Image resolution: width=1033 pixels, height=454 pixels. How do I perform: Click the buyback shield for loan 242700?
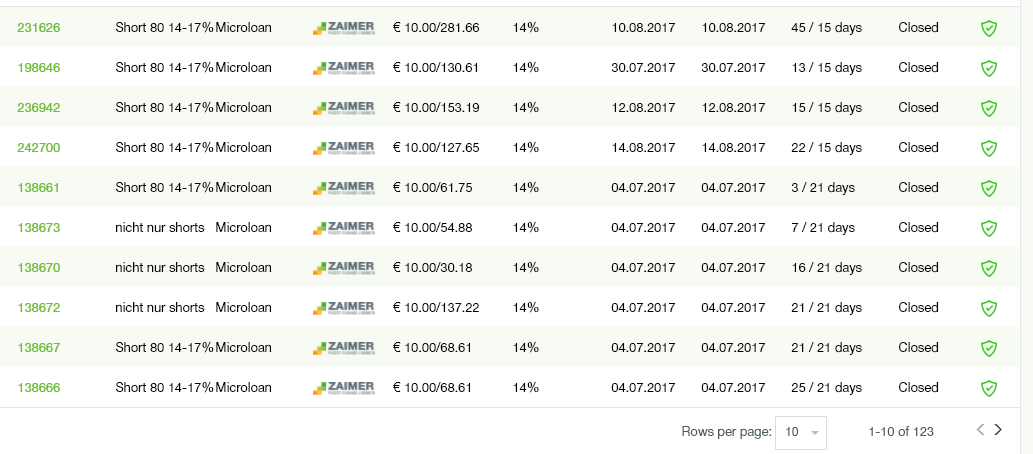988,148
